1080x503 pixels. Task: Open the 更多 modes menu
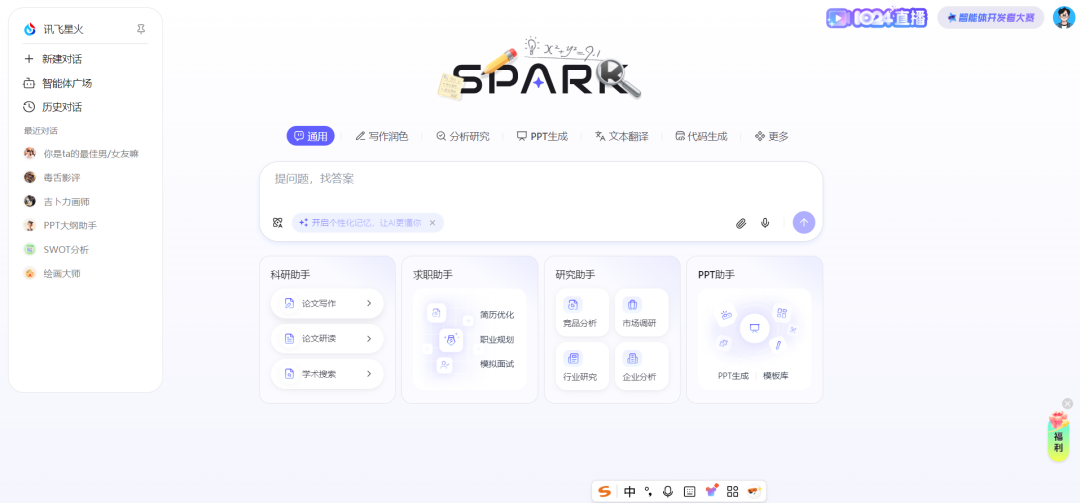tap(771, 136)
